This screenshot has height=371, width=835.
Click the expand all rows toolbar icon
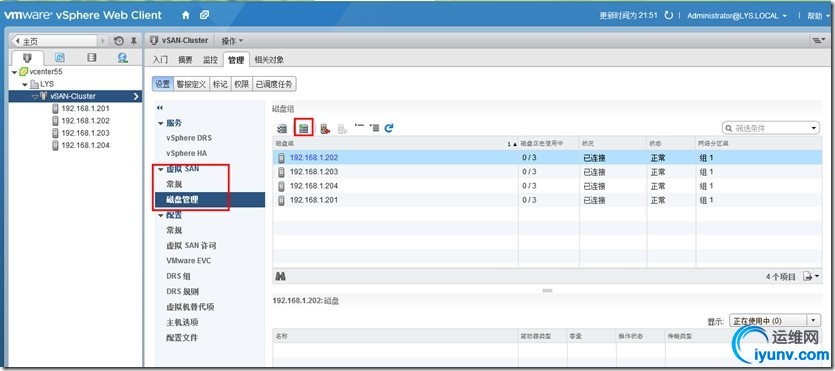tap(374, 128)
